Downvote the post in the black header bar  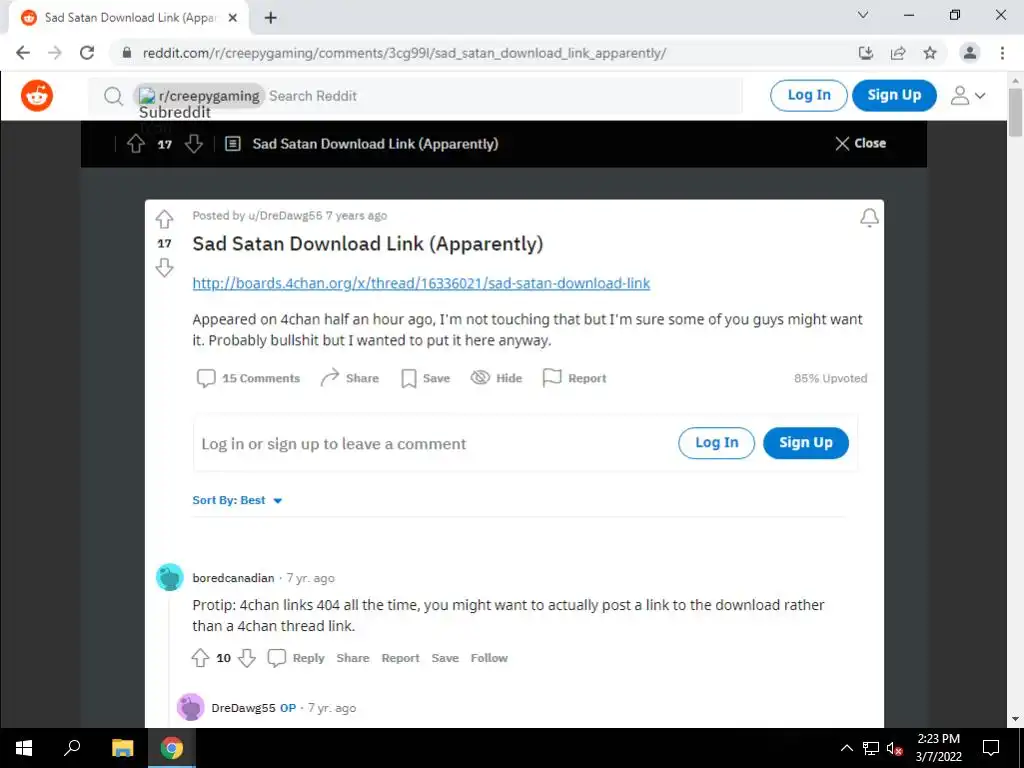[x=193, y=144]
